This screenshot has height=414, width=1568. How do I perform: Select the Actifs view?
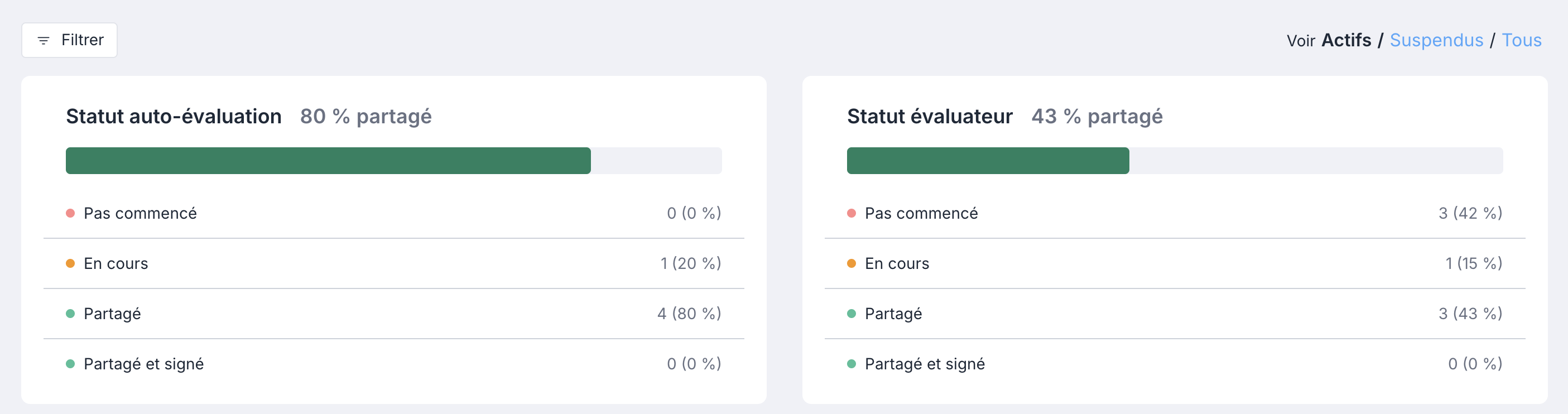pyautogui.click(x=1346, y=40)
